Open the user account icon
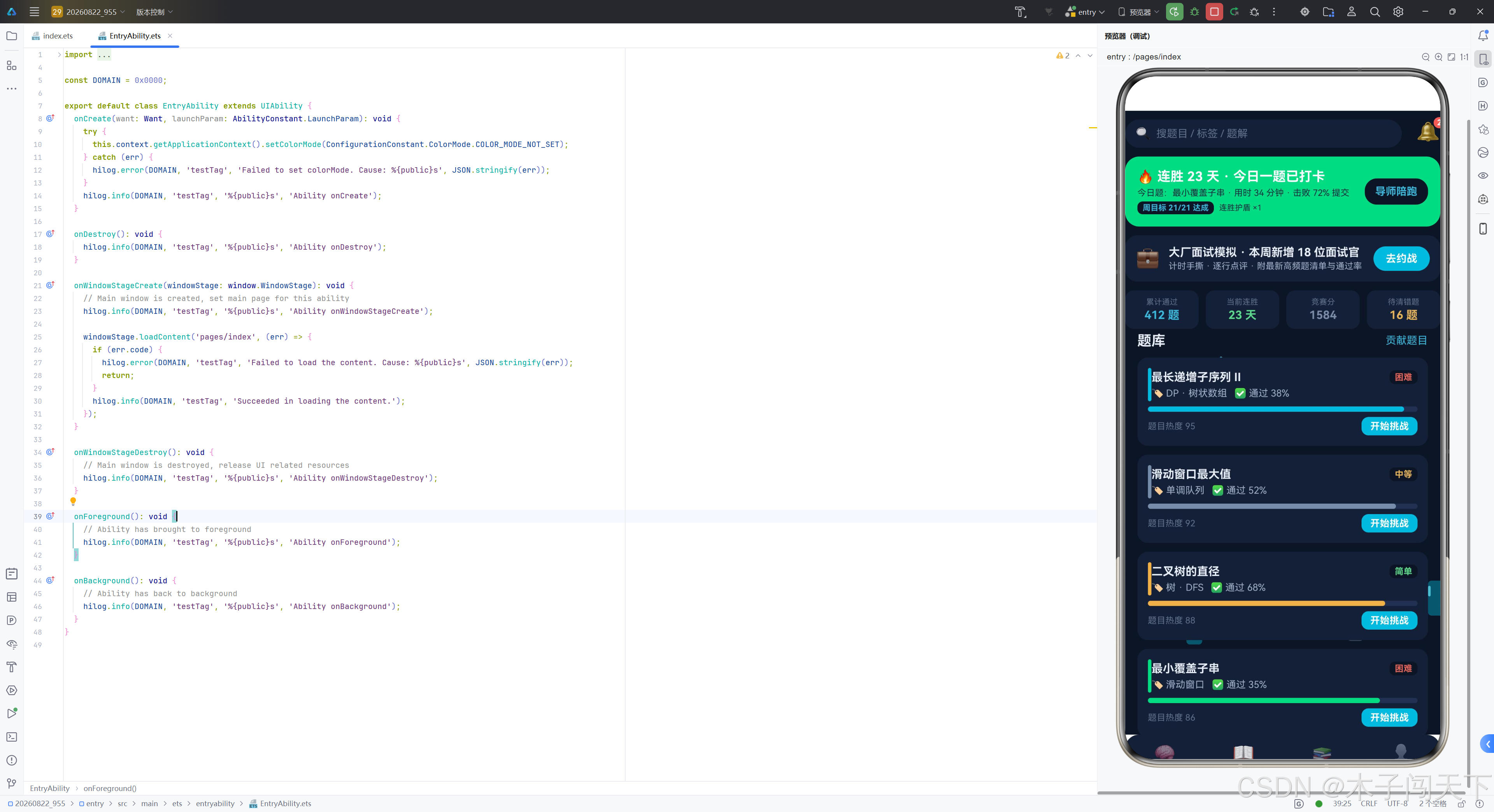The image size is (1494, 812). point(1351,12)
